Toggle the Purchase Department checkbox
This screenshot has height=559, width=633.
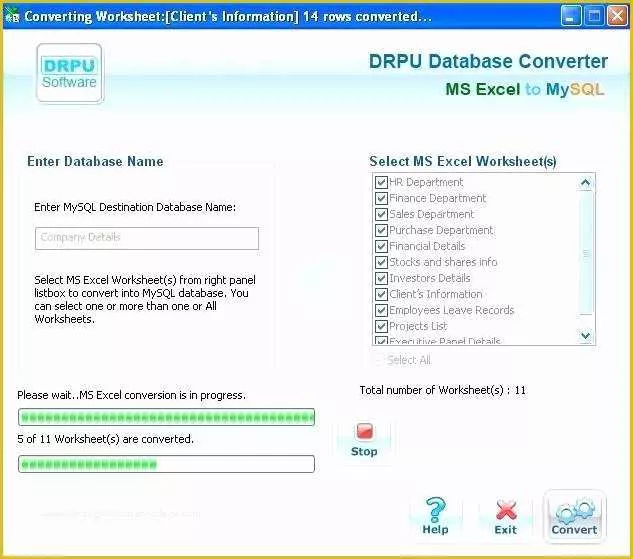381,230
